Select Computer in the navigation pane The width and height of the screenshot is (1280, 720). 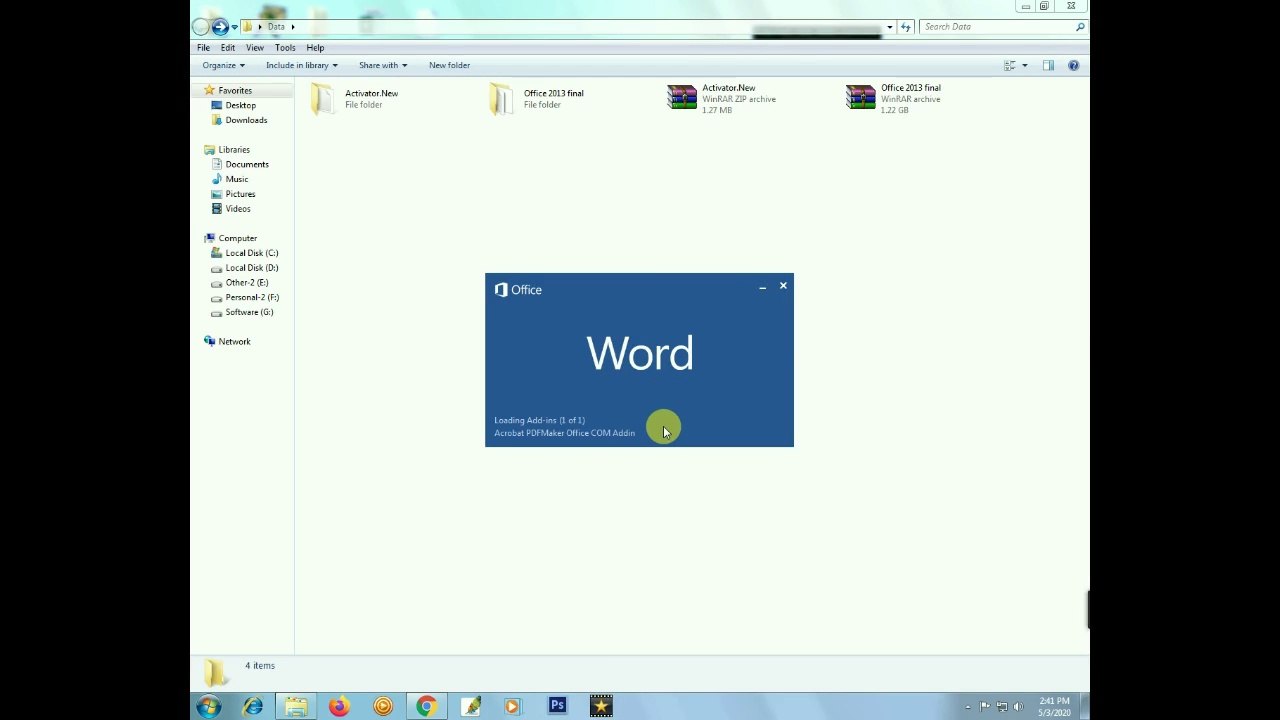pyautogui.click(x=237, y=238)
